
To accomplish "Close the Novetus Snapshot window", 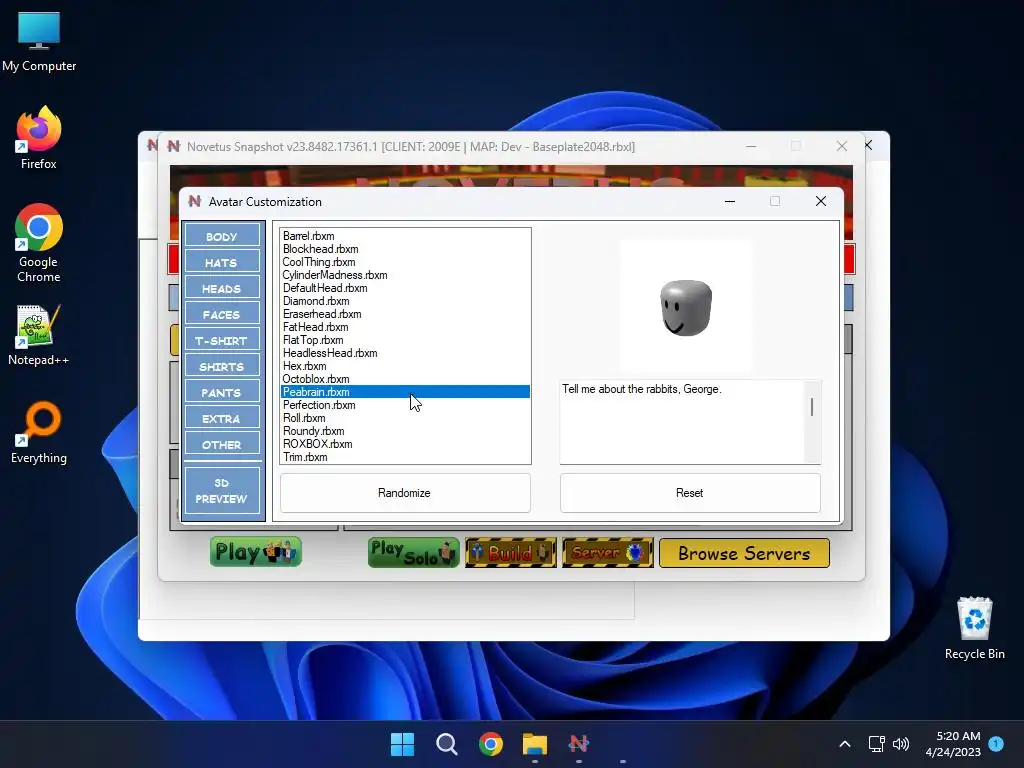I will 842,146.
